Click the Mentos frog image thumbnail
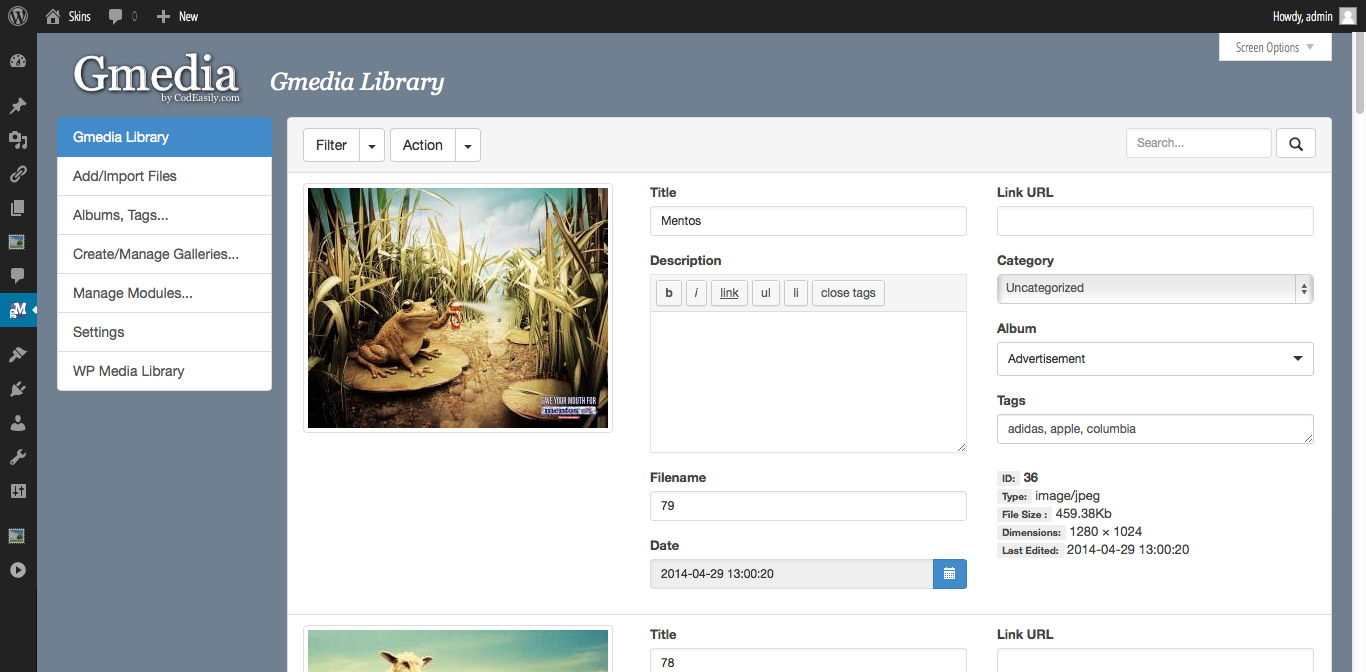 point(457,308)
